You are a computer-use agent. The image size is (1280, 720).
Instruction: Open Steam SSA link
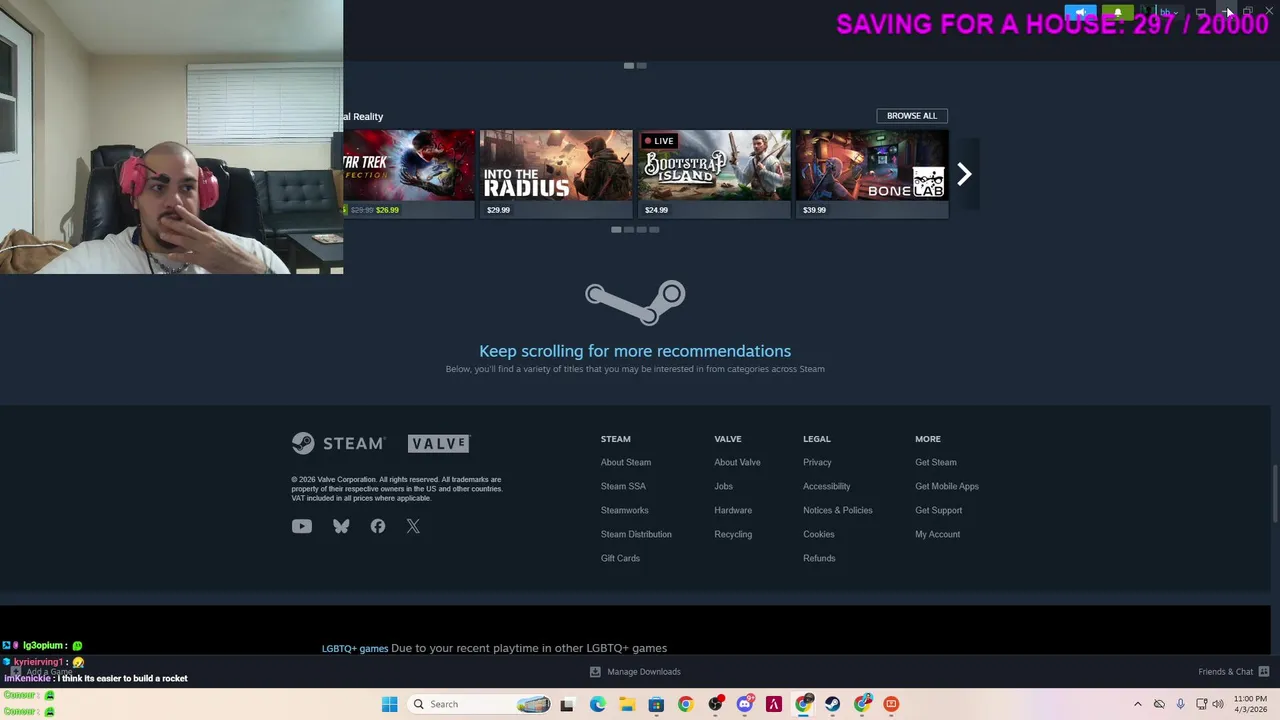coord(623,486)
